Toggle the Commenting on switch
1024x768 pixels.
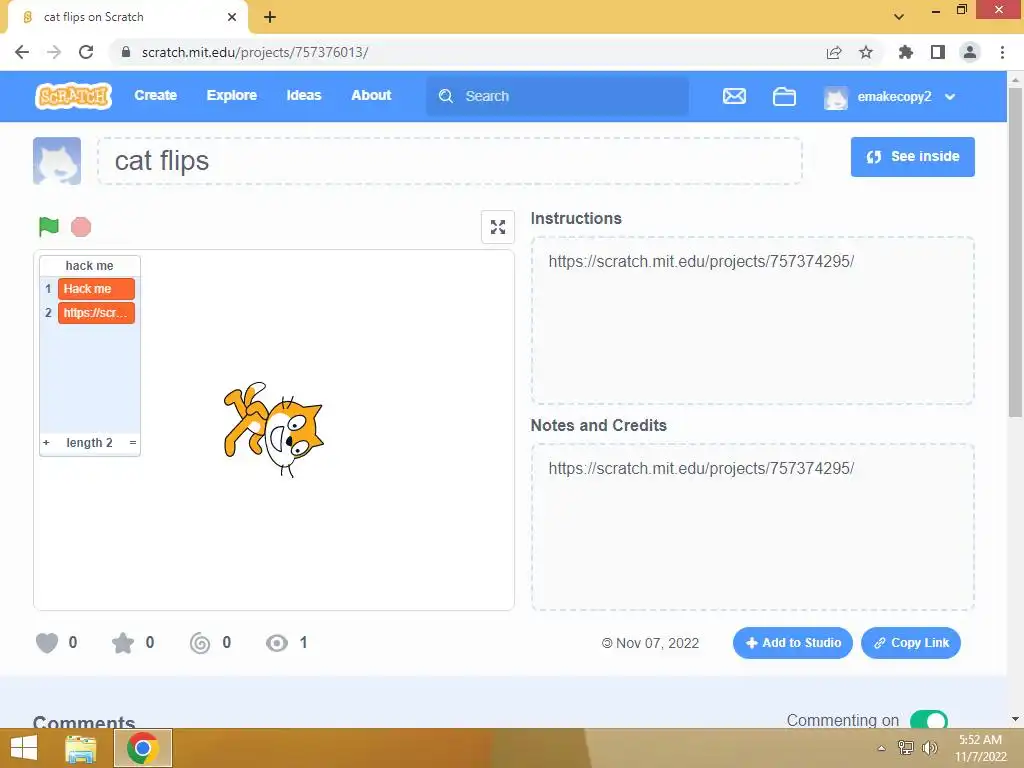(x=929, y=720)
